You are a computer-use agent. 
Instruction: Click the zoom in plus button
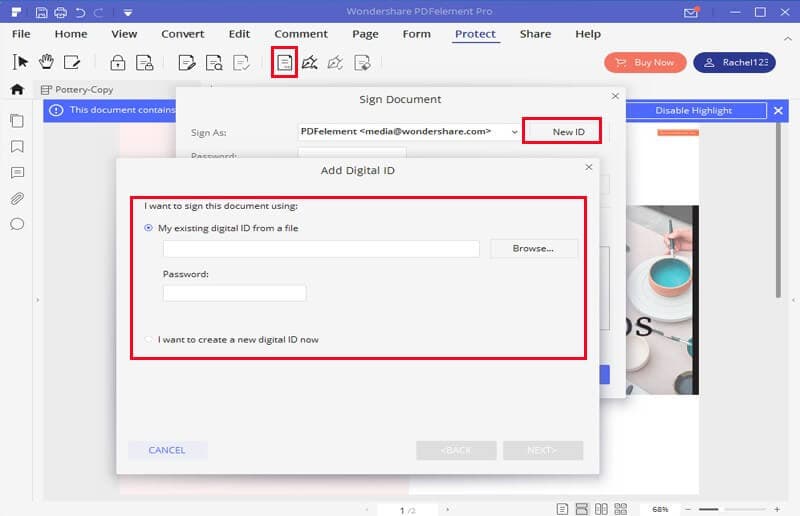777,509
